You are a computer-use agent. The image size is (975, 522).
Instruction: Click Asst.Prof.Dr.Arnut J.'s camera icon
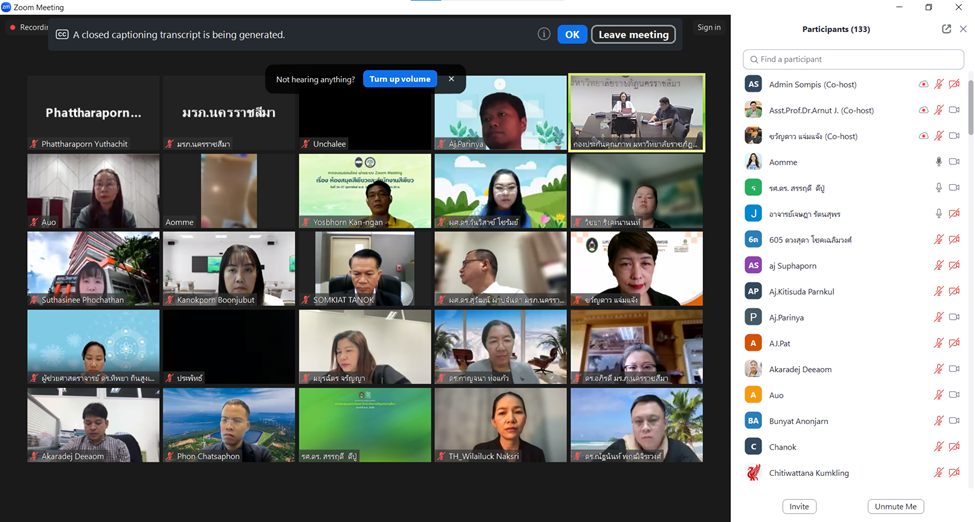pos(954,111)
